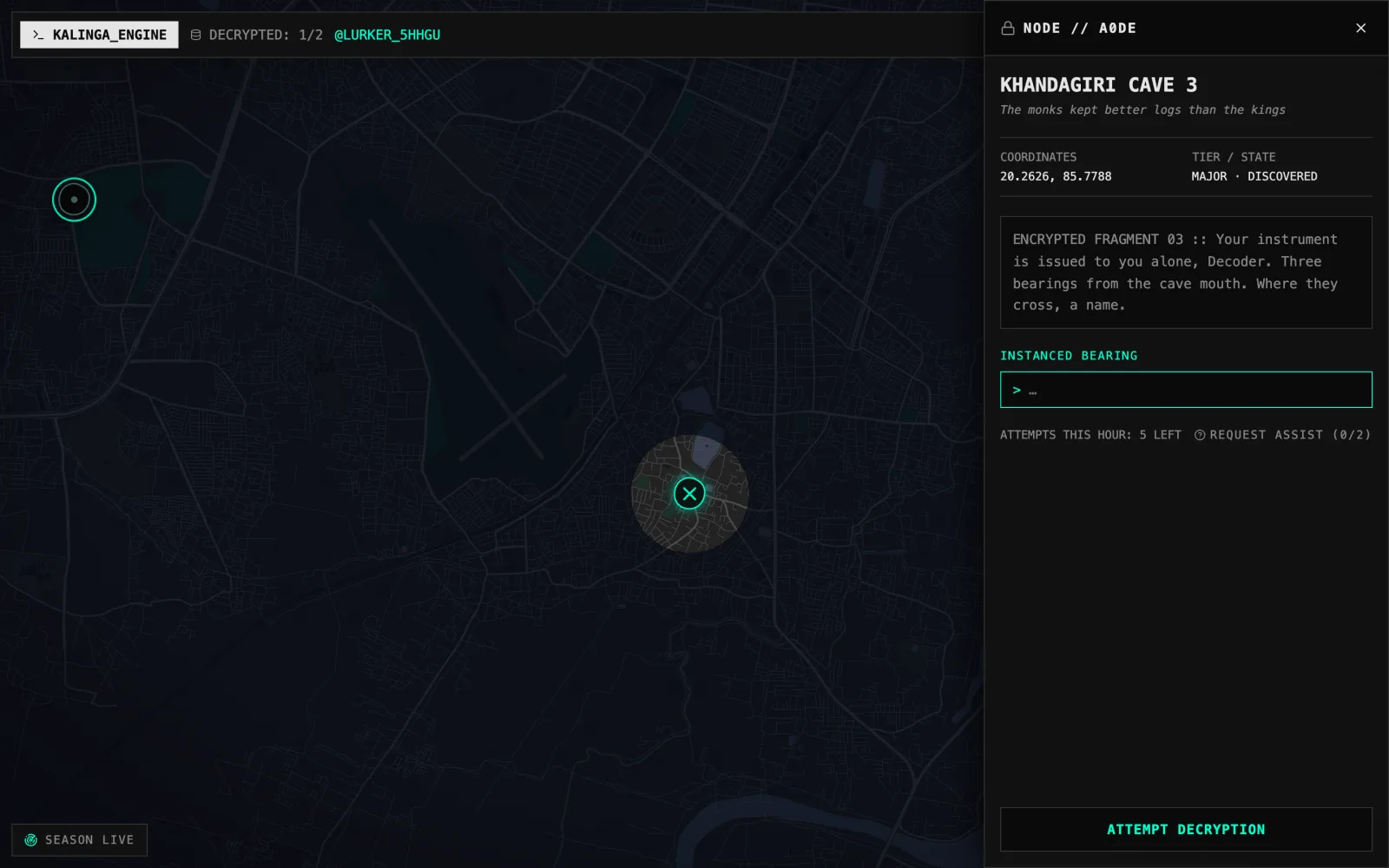Image resolution: width=1389 pixels, height=868 pixels.
Task: Open the @LURKER_5HHGU profile link
Action: (x=387, y=35)
